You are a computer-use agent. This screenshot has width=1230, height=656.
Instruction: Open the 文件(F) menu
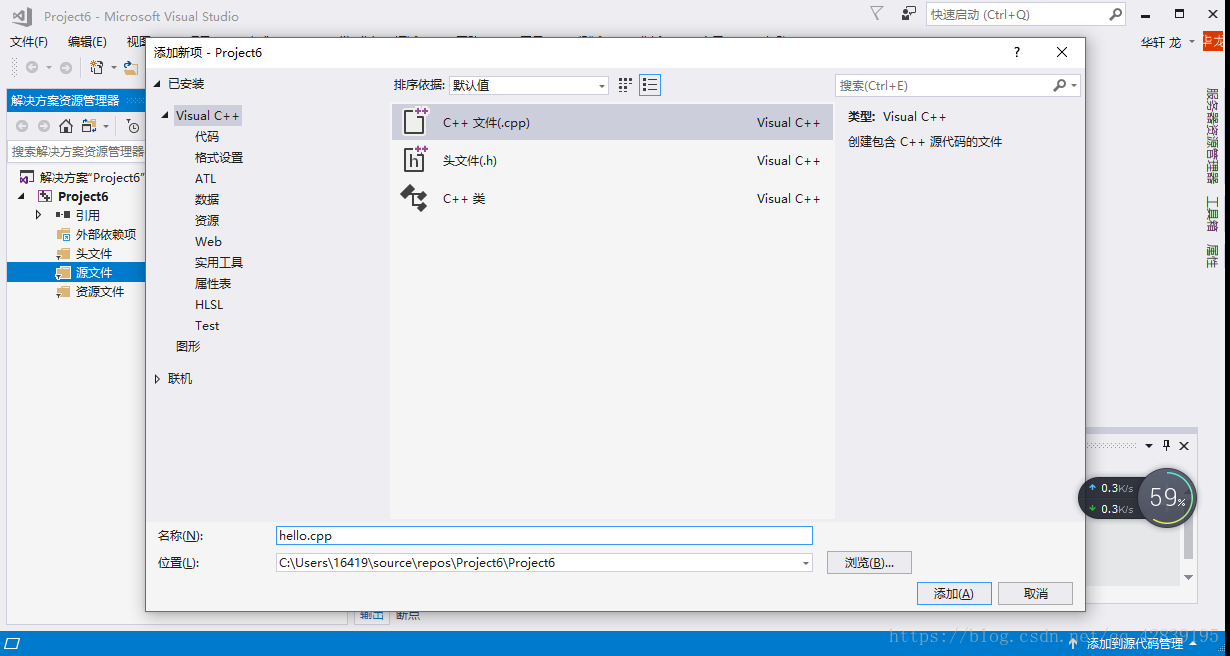coord(29,42)
